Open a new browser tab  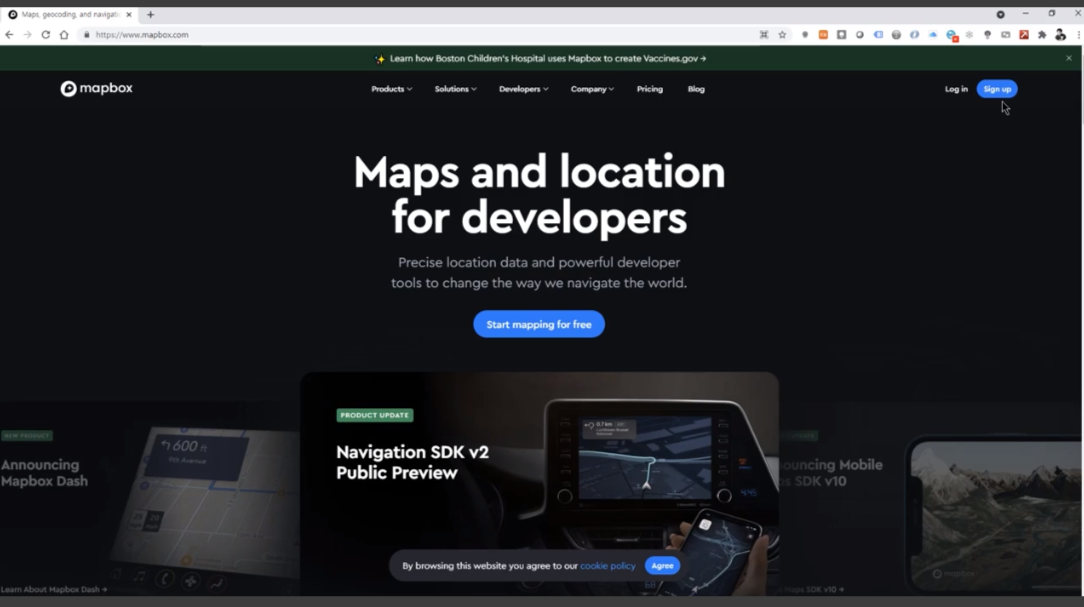click(x=151, y=15)
